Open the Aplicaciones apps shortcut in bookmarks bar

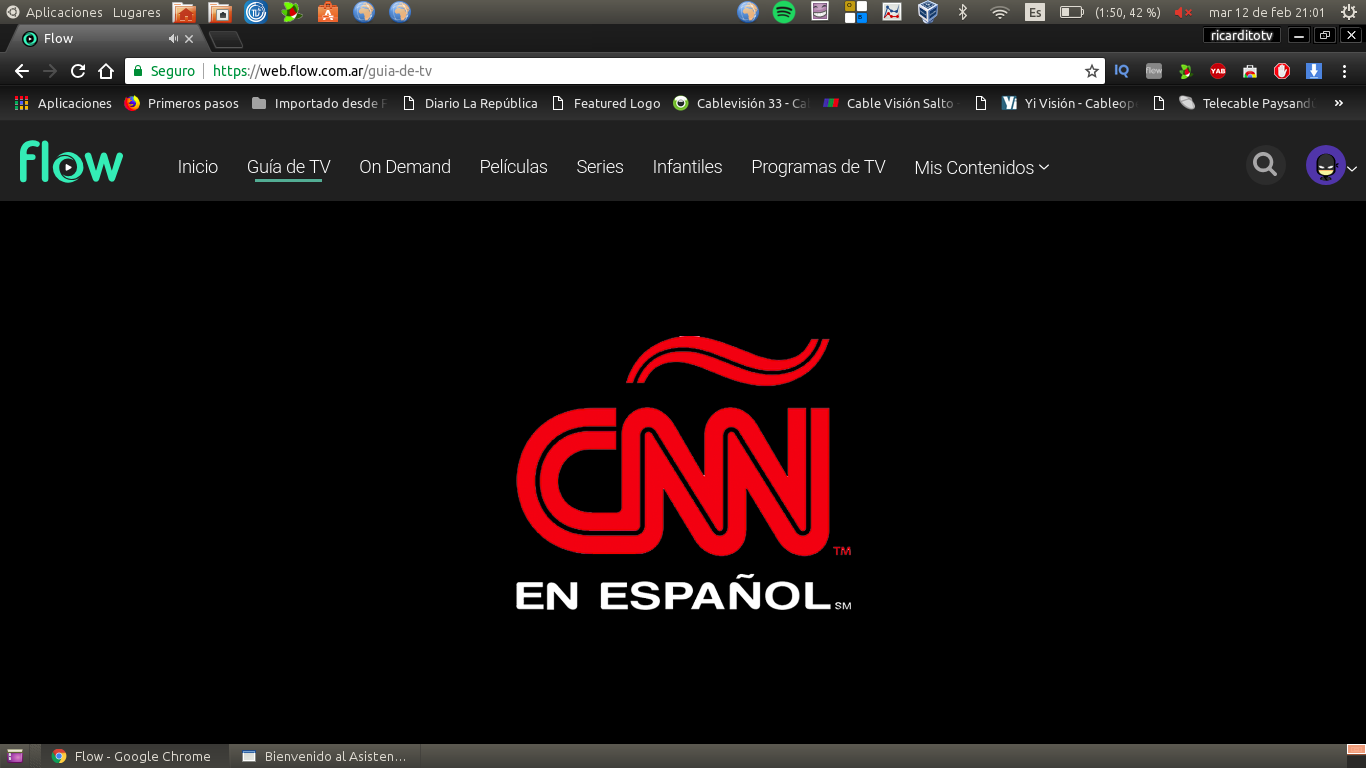click(x=63, y=103)
